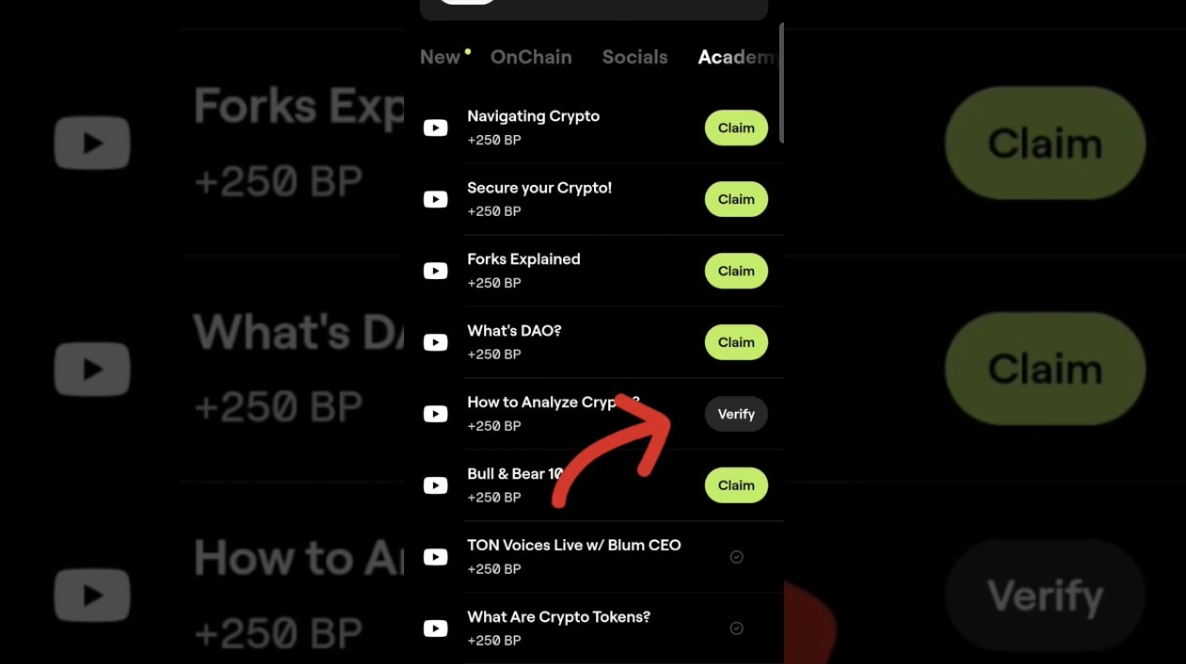Click the What Are Crypto Tokens? completed checkmark
The width and height of the screenshot is (1186, 664).
(736, 628)
